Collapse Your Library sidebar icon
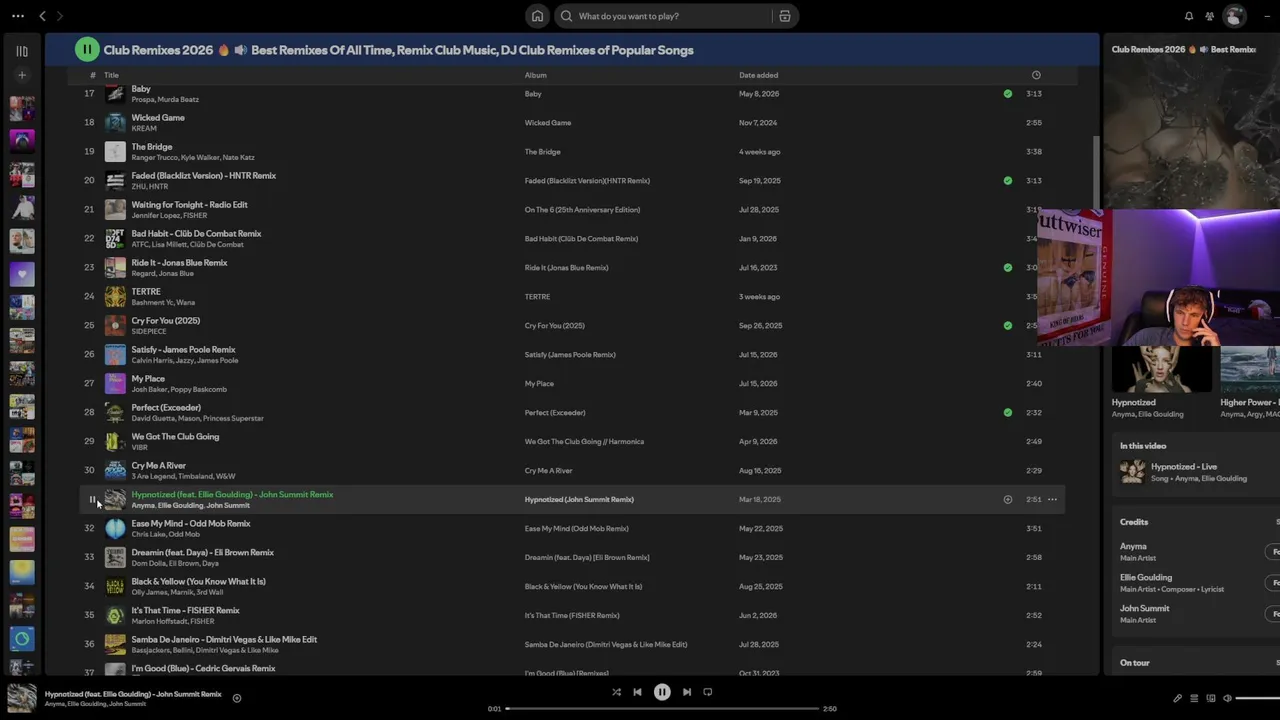 (x=22, y=51)
